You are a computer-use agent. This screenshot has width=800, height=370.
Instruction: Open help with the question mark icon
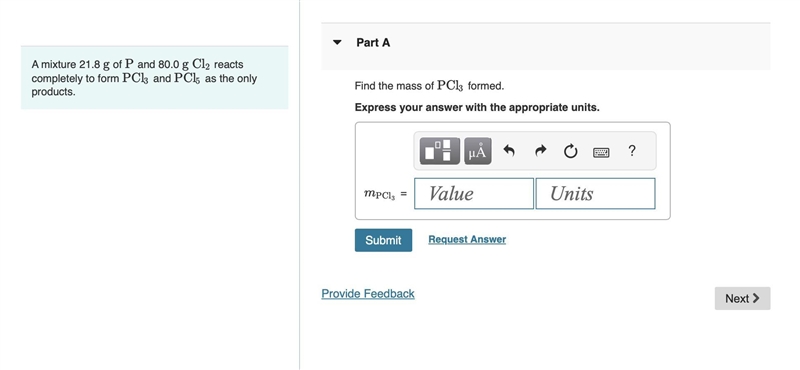(632, 151)
